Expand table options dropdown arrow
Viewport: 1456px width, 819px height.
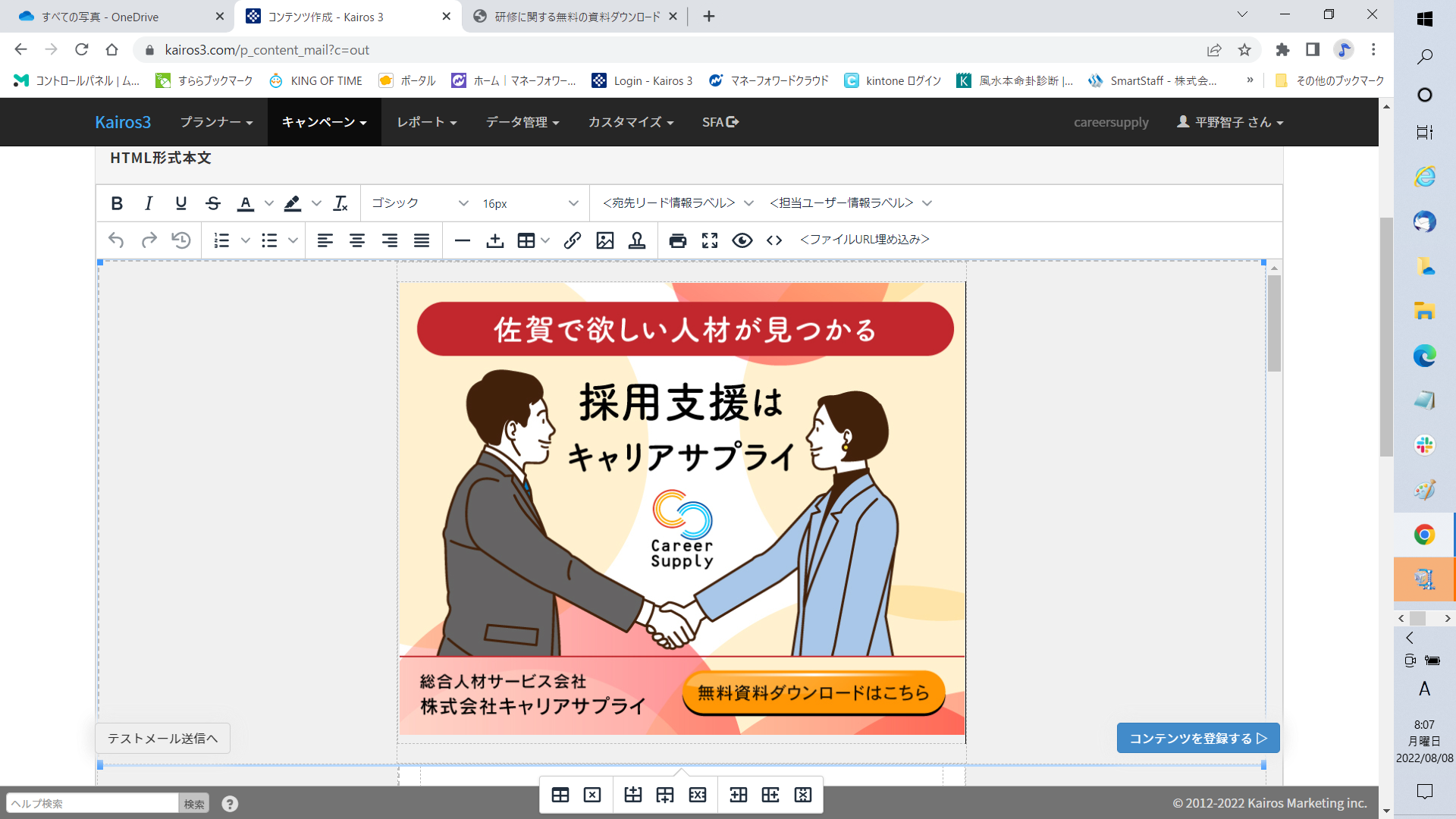pyautogui.click(x=545, y=240)
